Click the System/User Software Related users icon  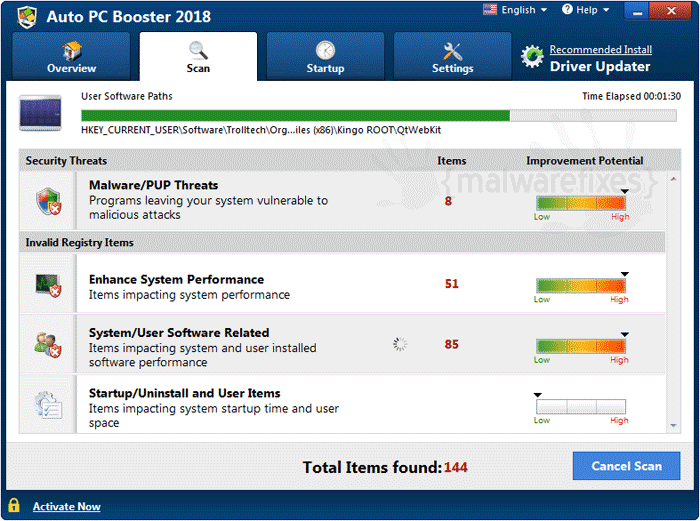(48, 345)
